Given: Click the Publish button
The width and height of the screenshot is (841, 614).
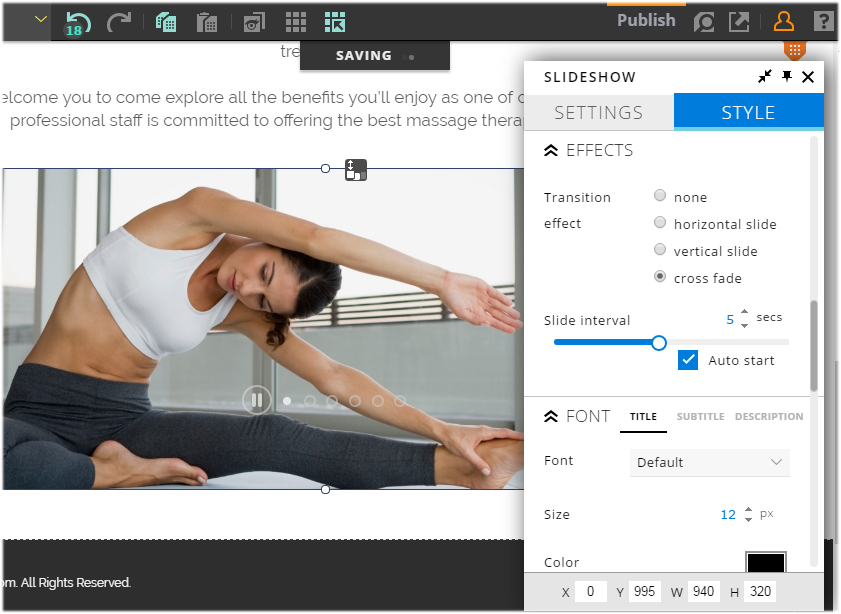Looking at the screenshot, I should click(x=646, y=20).
